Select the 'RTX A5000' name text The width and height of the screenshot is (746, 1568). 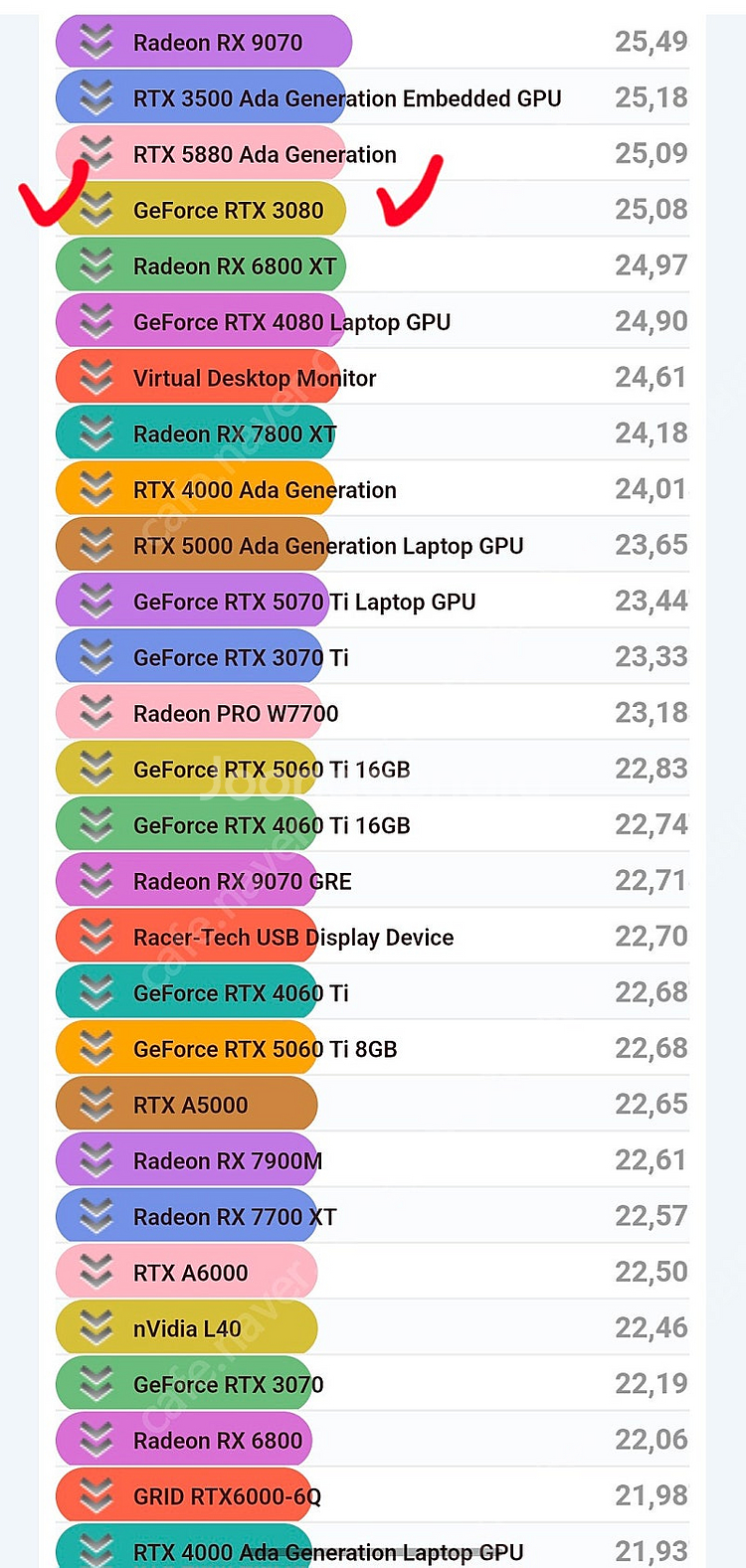tap(191, 1106)
